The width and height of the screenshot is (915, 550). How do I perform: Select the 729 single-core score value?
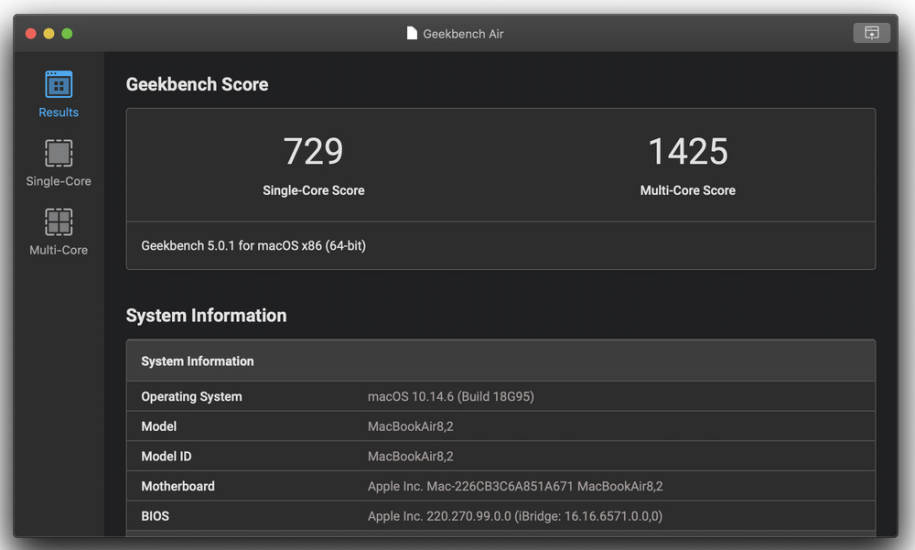tap(313, 152)
